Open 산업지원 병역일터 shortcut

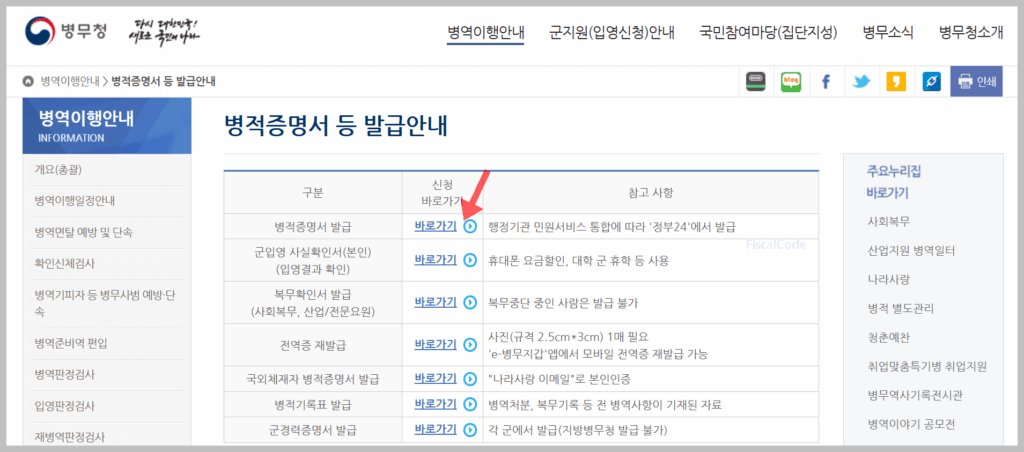click(910, 250)
